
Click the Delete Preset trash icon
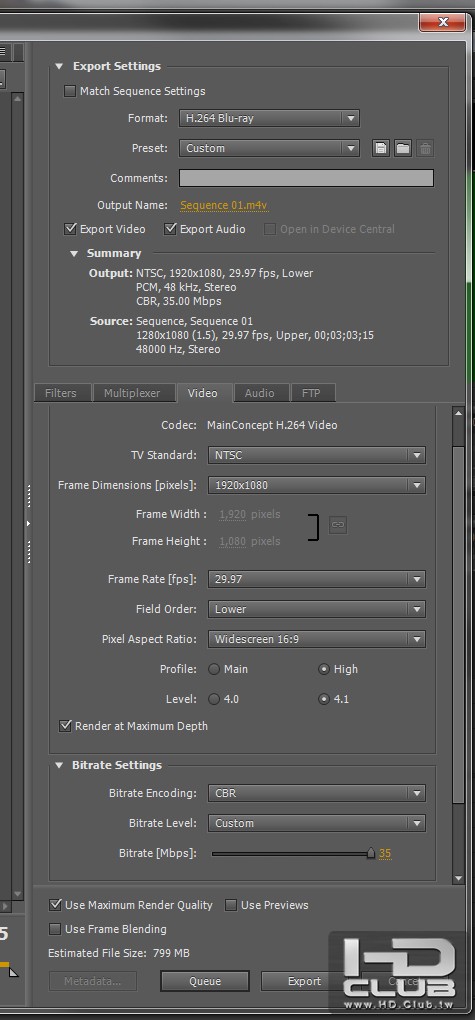[426, 148]
